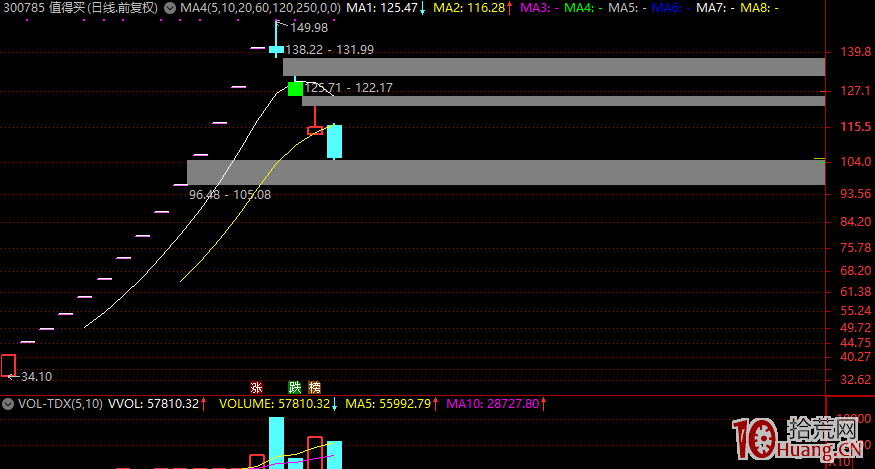
Task: Select the solid green candle near 125.71
Action: click(x=295, y=88)
